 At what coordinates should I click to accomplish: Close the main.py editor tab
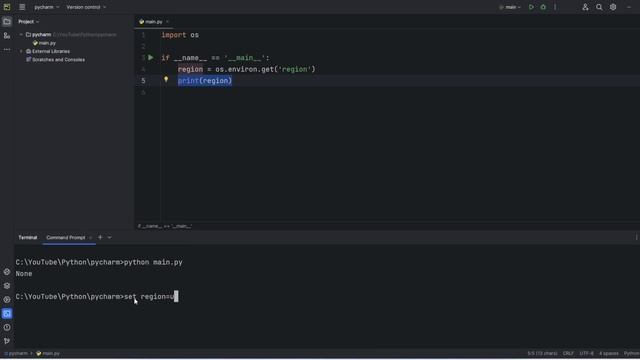[167, 22]
